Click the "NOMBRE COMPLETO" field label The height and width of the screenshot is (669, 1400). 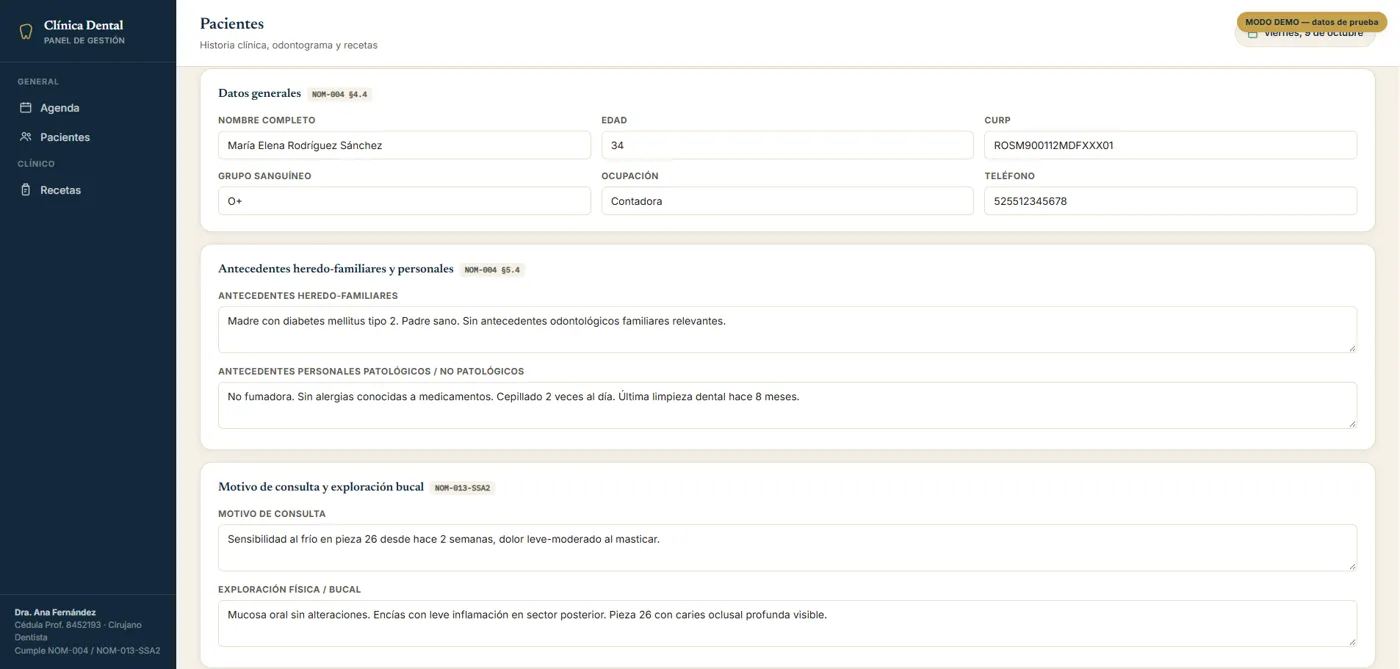tap(267, 120)
